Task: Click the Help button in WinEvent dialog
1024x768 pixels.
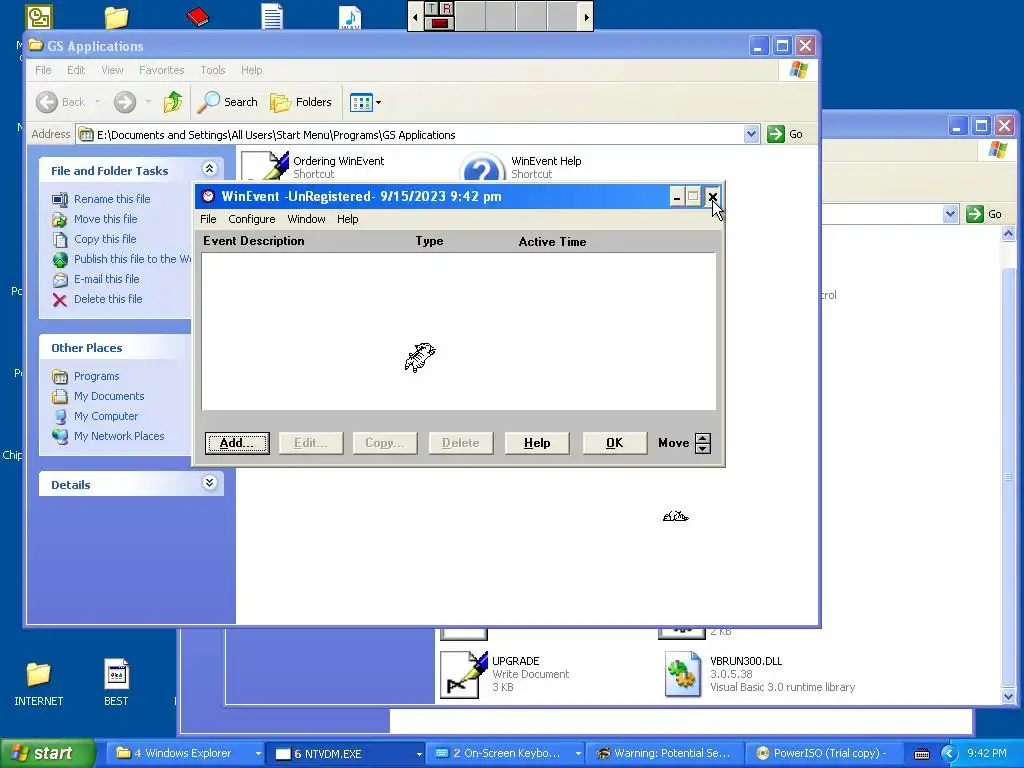Action: pyautogui.click(x=537, y=443)
